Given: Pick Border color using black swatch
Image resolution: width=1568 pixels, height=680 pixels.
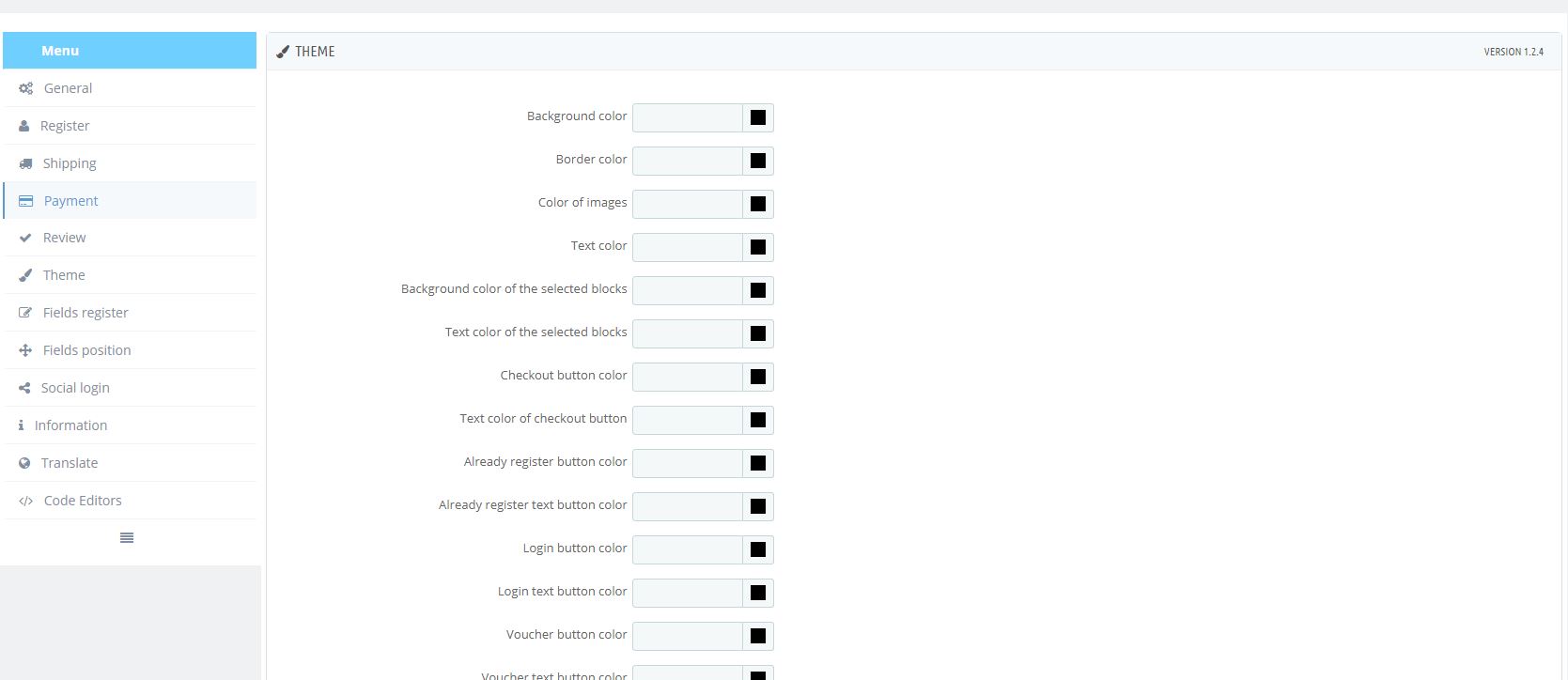Looking at the screenshot, I should 758,161.
